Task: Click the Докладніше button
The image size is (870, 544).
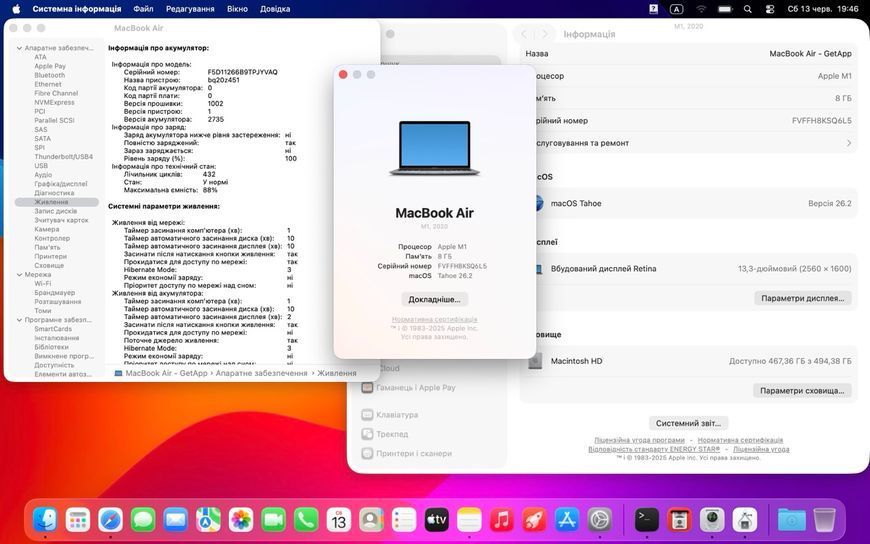Action: tap(434, 299)
